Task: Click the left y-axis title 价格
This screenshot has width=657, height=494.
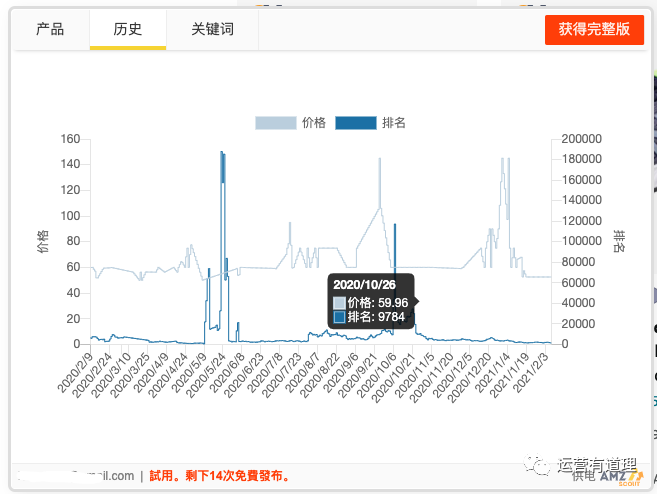Action: coord(43,241)
